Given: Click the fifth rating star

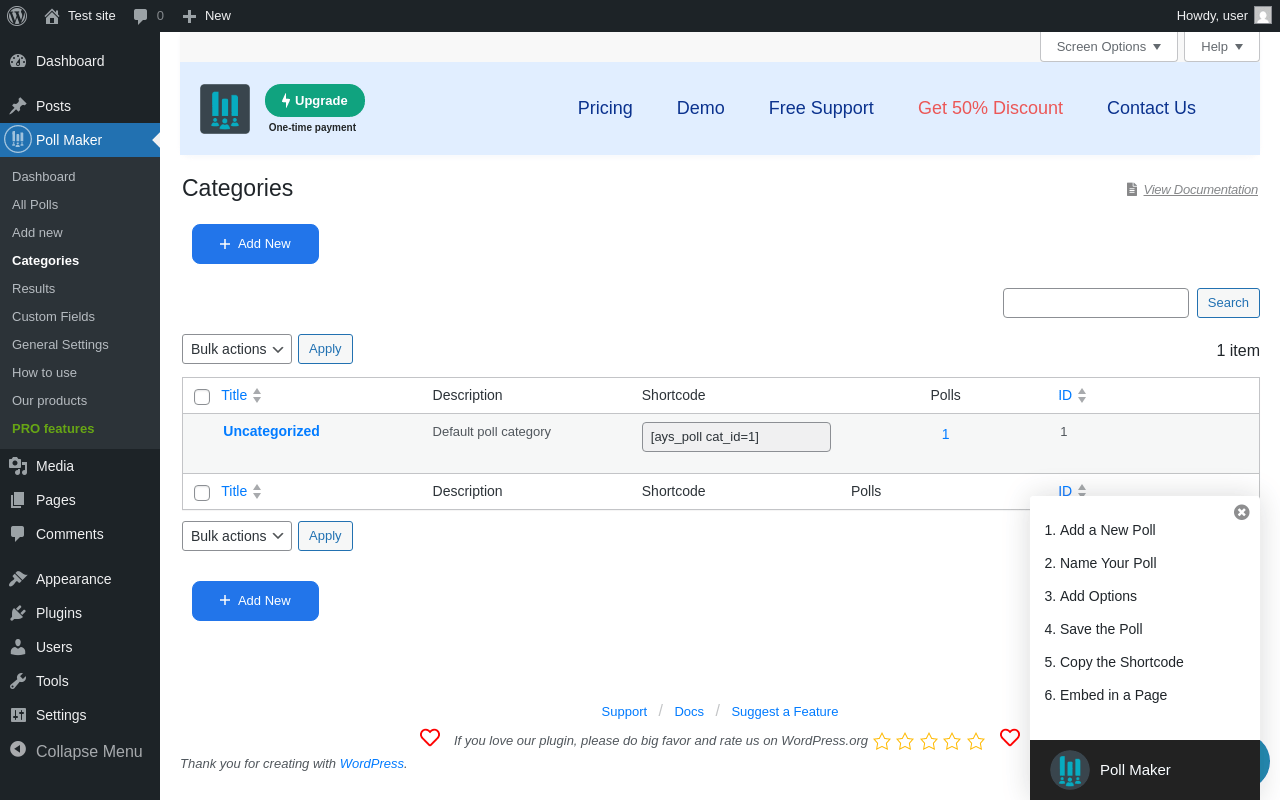Looking at the screenshot, I should [976, 741].
